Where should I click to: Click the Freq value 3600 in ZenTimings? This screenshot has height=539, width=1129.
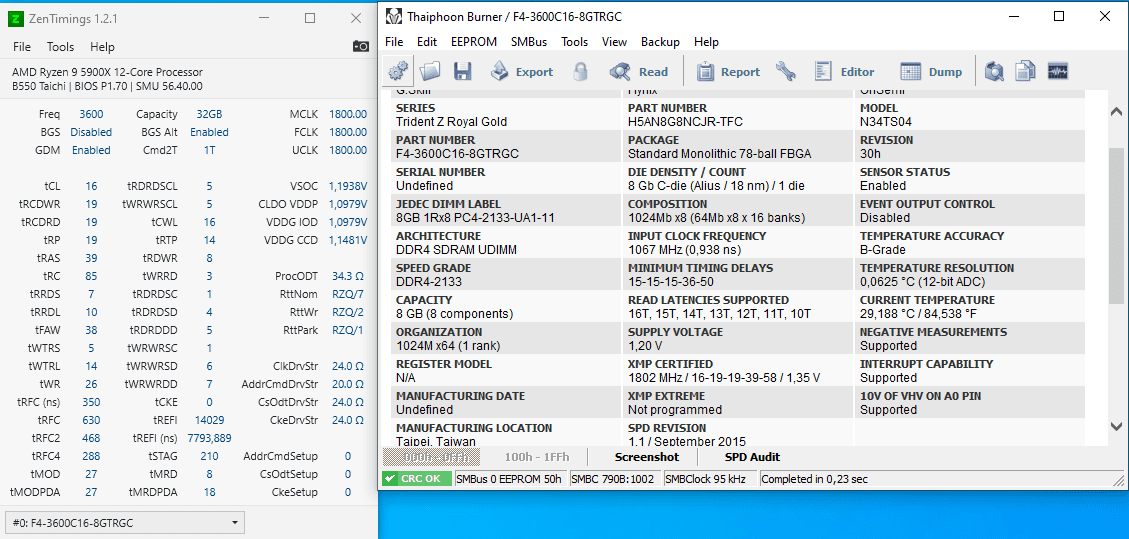[x=91, y=114]
